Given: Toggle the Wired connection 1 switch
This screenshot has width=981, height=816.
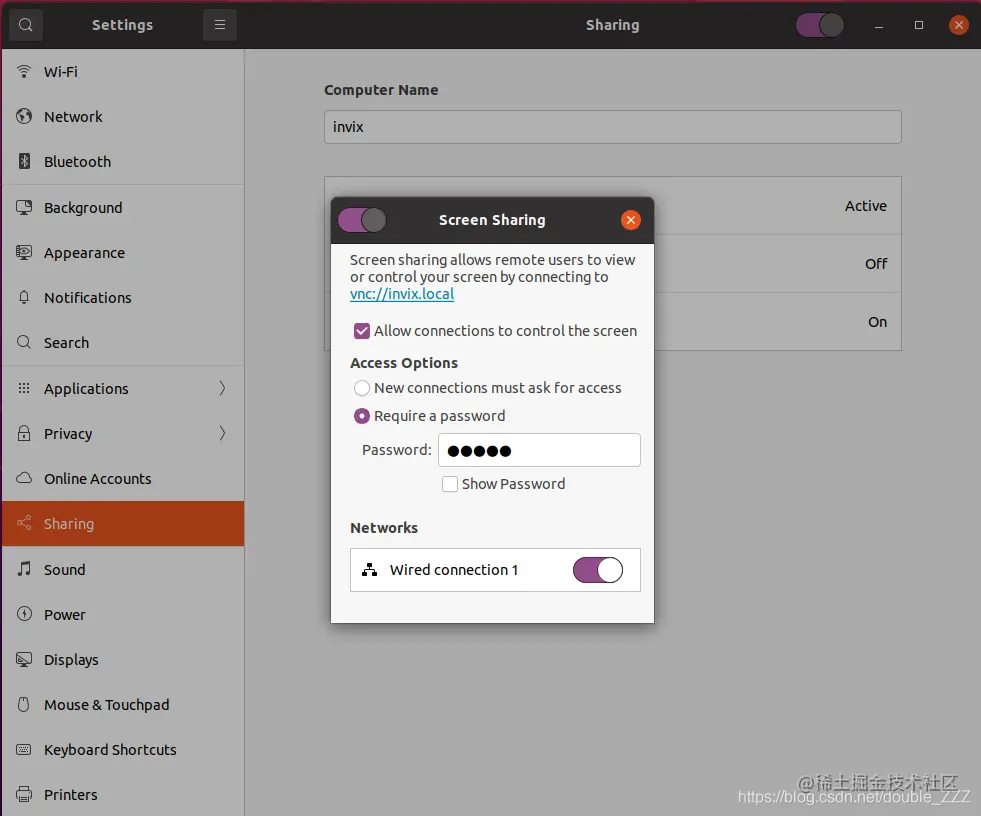Looking at the screenshot, I should tap(597, 570).
